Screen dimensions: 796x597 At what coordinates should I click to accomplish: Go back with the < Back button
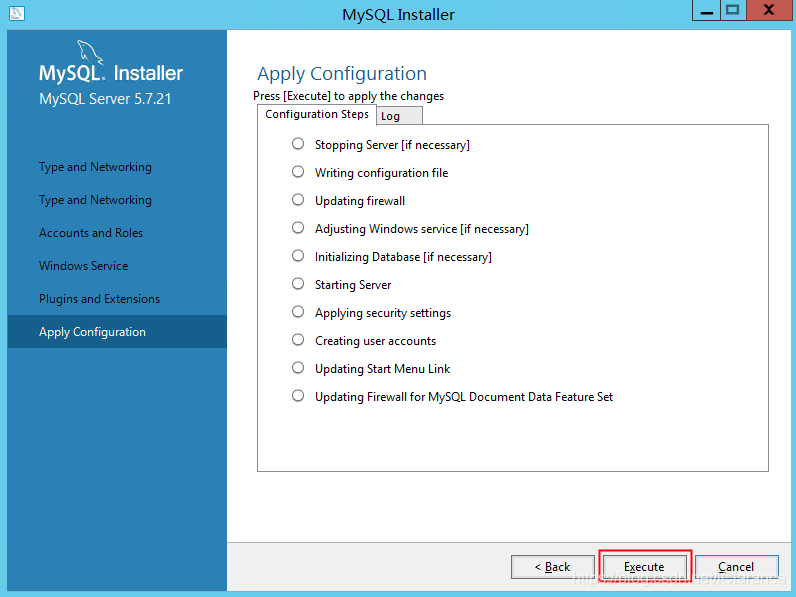click(x=553, y=567)
